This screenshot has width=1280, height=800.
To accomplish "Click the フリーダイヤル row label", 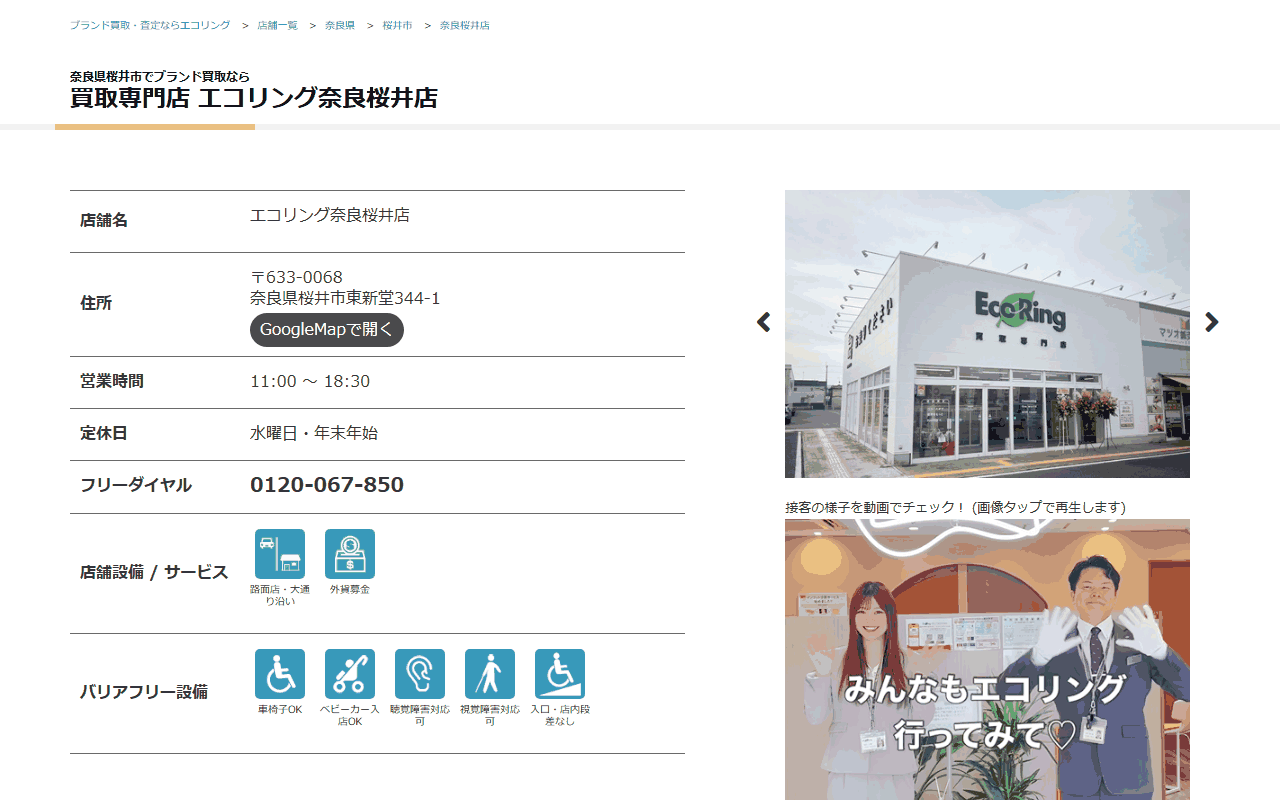I will 136,485.
